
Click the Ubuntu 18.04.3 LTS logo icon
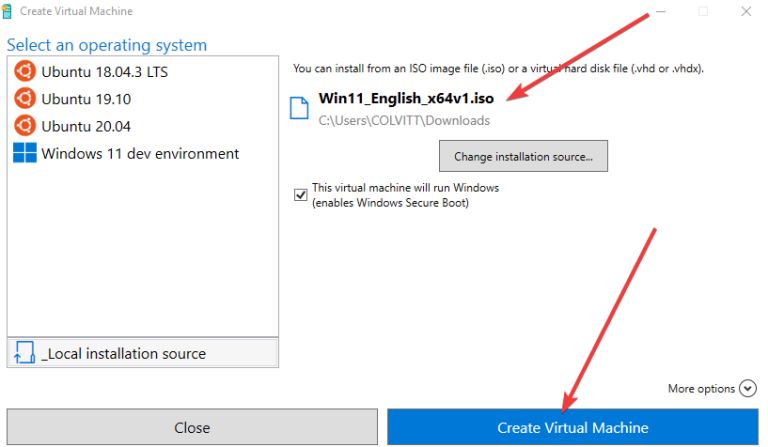pyautogui.click(x=24, y=71)
